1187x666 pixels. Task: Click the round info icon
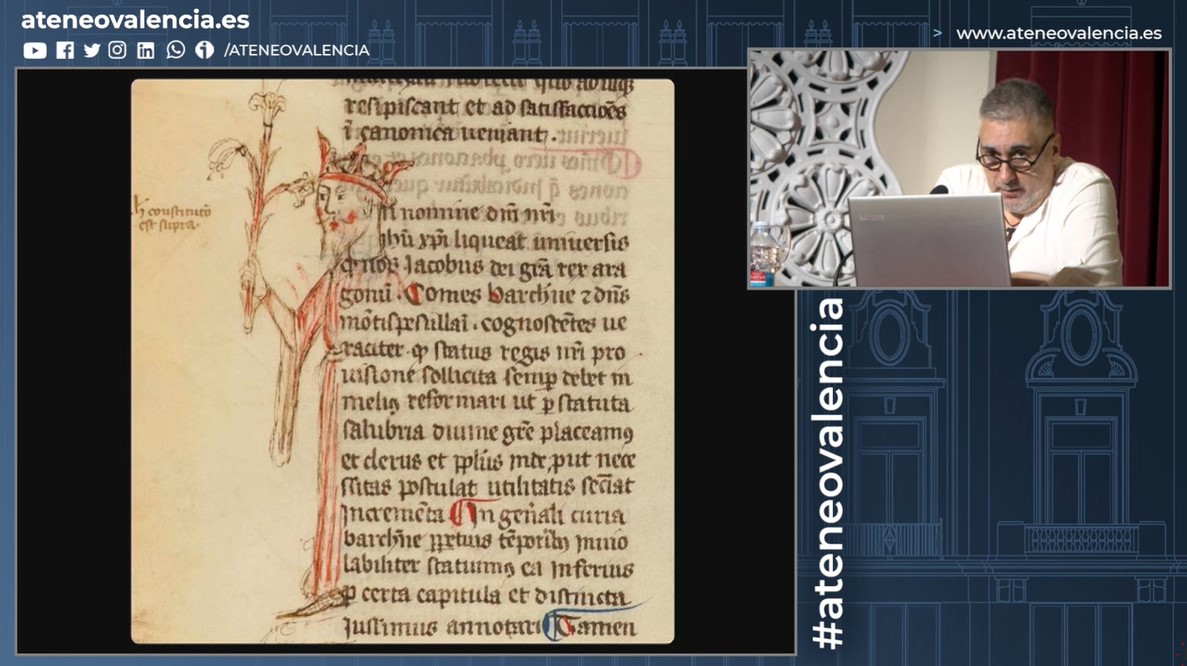tap(205, 50)
